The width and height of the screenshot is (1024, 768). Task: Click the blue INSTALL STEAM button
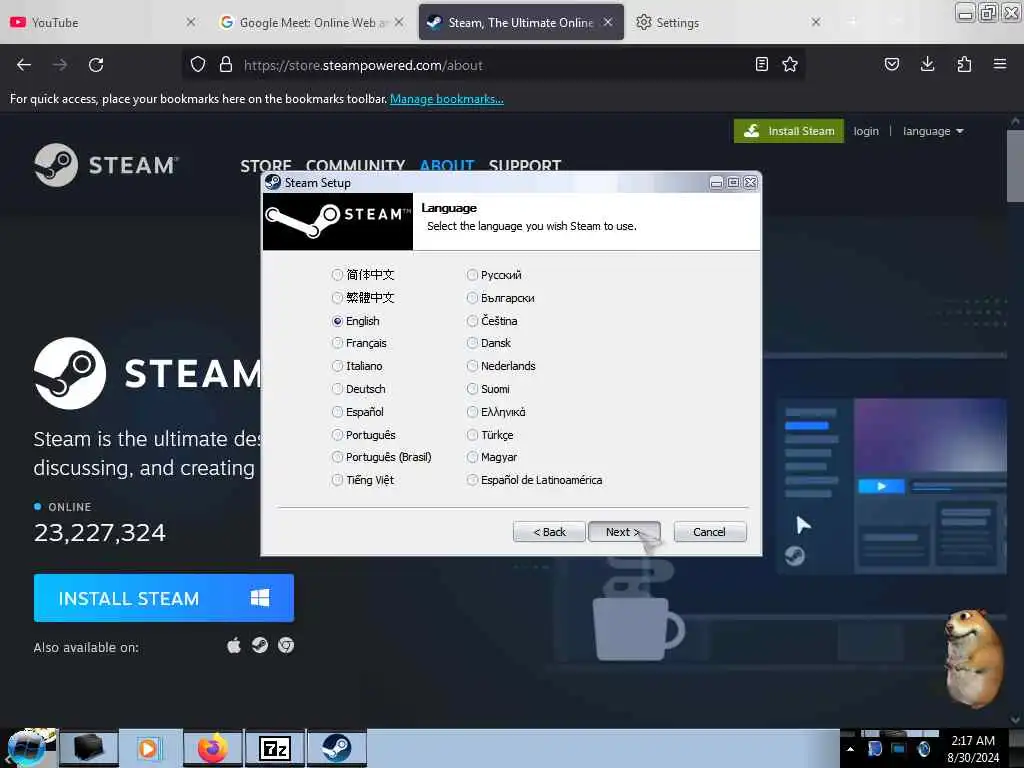point(164,598)
